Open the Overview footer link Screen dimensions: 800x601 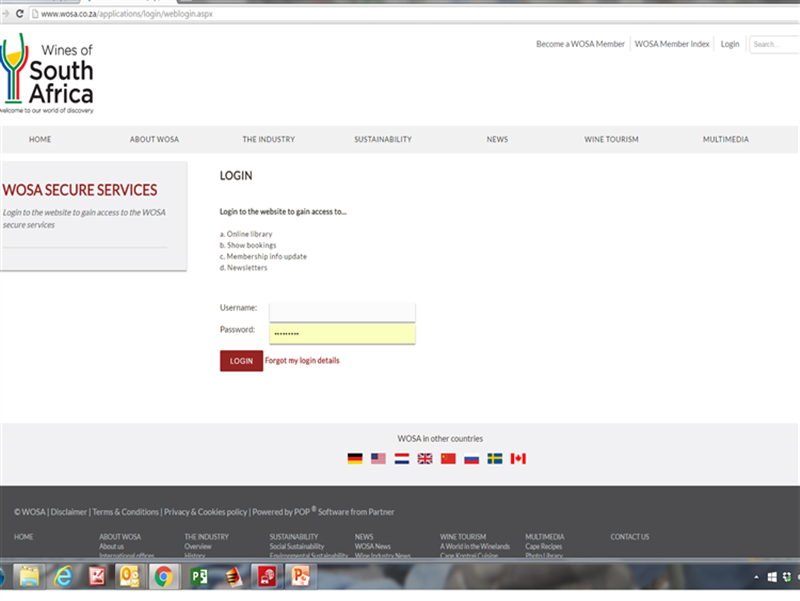click(198, 546)
